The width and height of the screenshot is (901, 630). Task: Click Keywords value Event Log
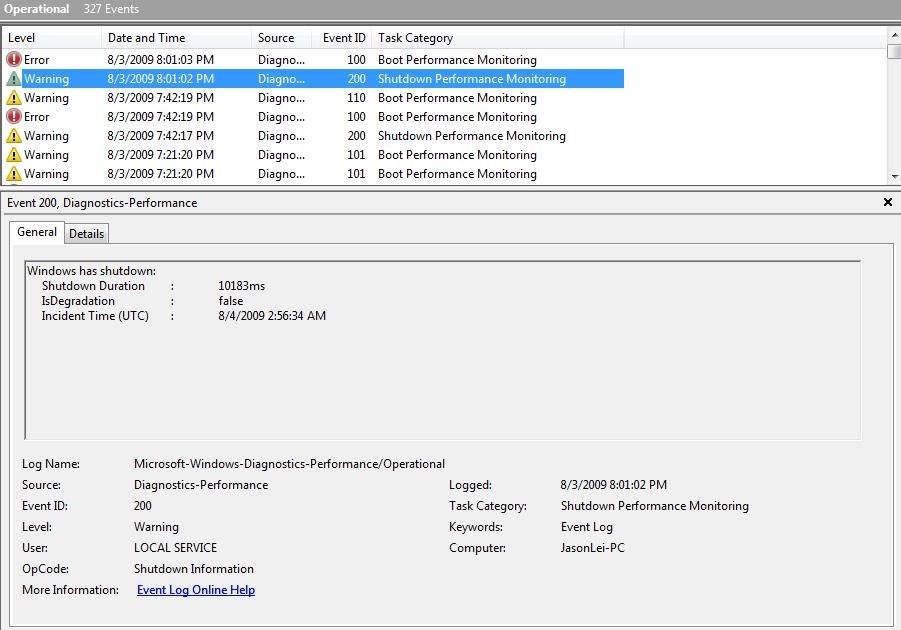[x=587, y=527]
